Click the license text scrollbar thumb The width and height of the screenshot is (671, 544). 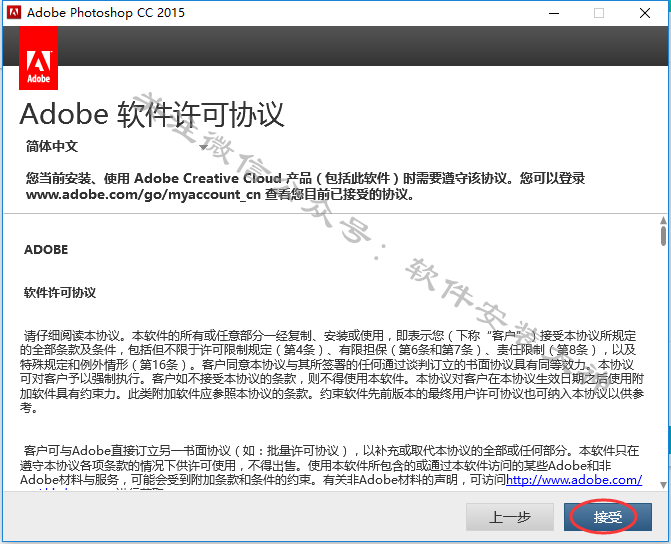point(663,236)
